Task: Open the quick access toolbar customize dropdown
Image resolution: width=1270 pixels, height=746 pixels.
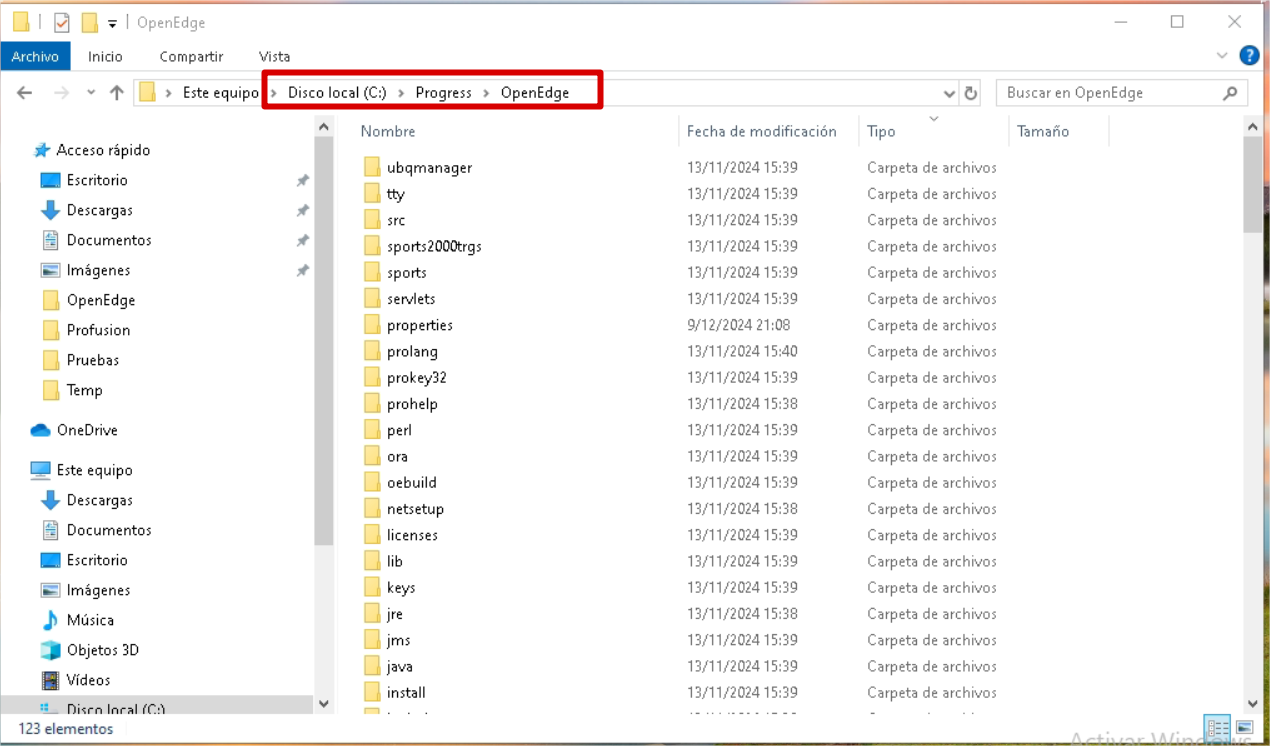Action: pyautogui.click(x=112, y=22)
